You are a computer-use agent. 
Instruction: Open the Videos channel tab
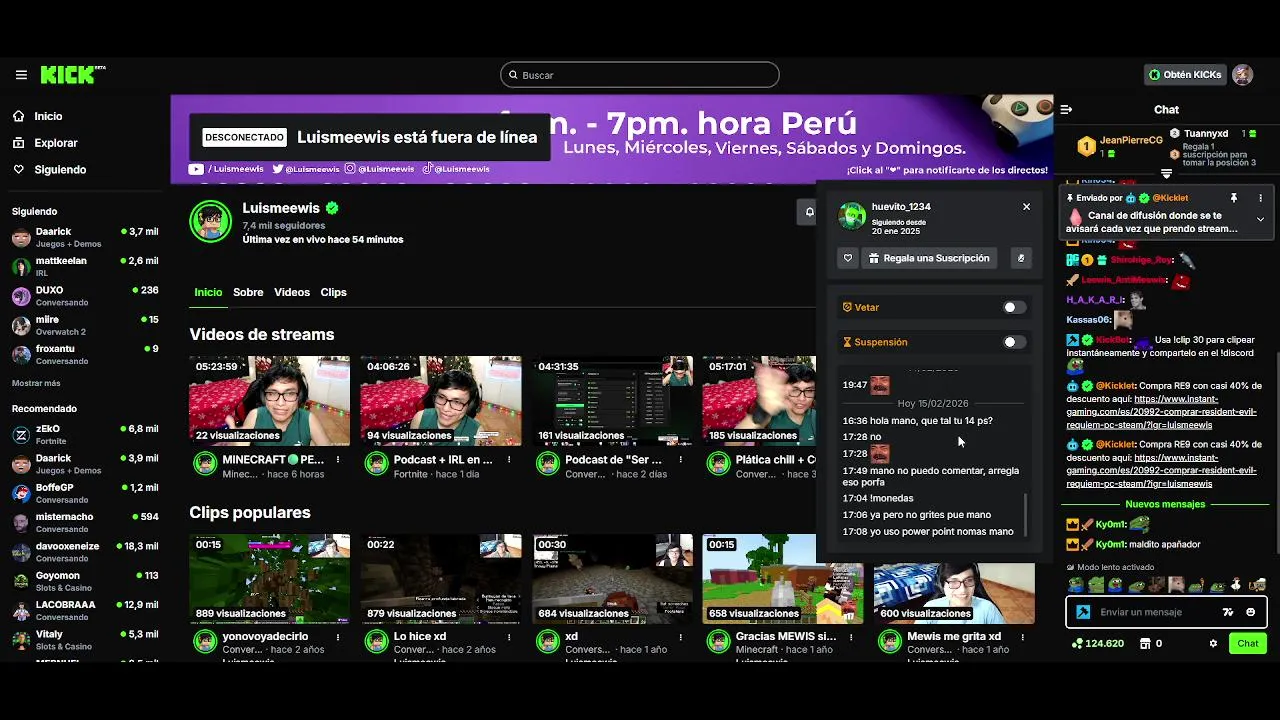coord(292,292)
